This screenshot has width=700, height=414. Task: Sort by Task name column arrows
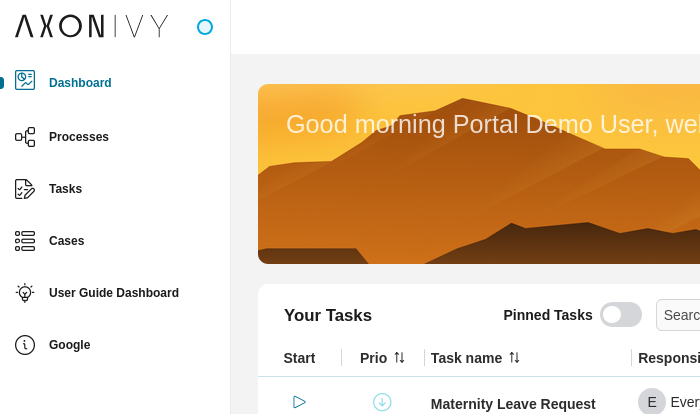pyautogui.click(x=514, y=358)
